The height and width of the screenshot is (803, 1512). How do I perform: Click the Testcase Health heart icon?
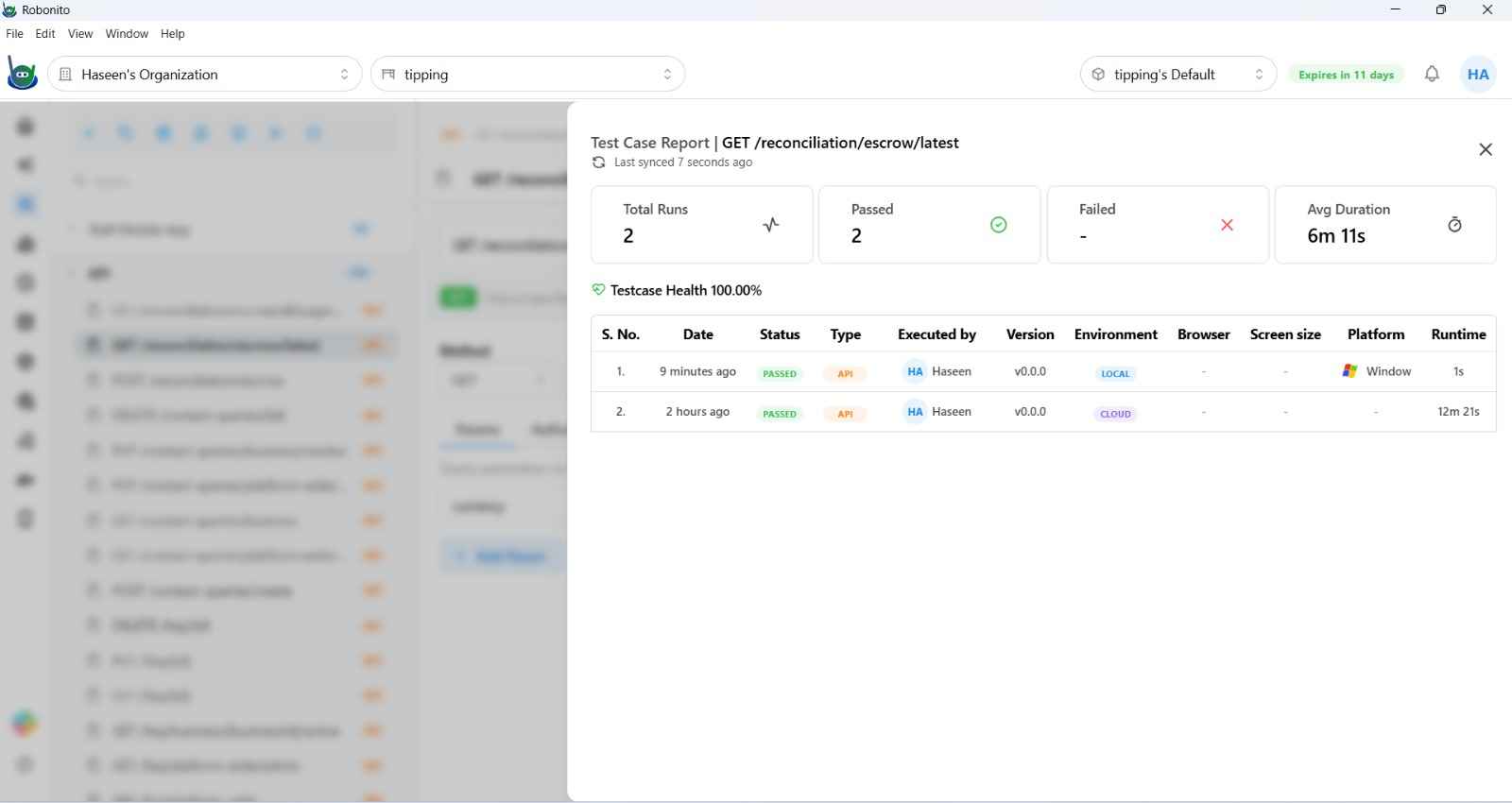(598, 290)
